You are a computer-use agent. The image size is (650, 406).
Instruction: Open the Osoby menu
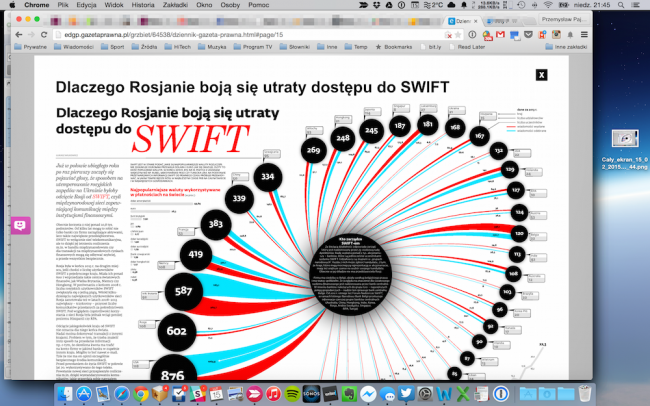(x=230, y=5)
